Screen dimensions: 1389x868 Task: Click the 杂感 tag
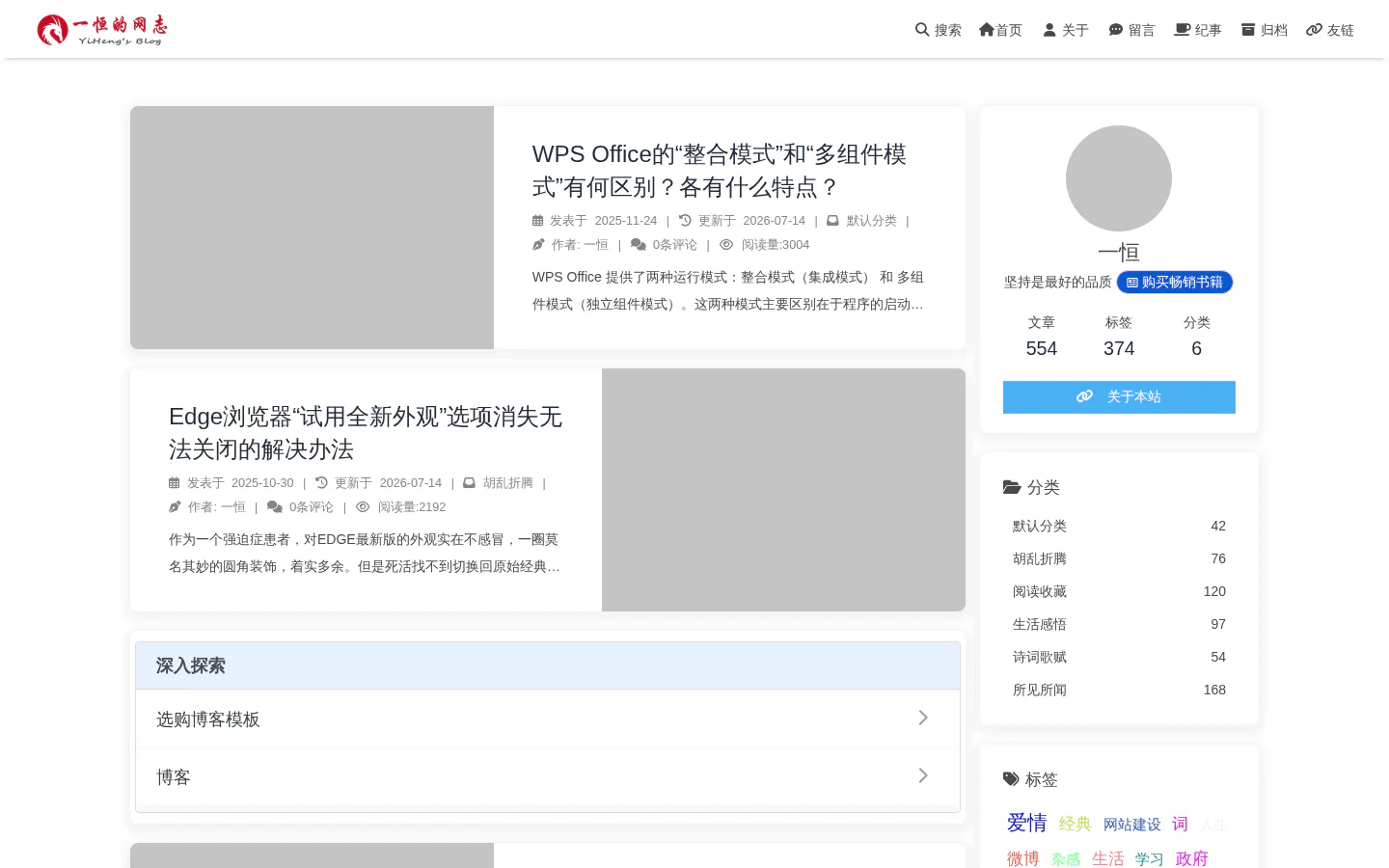pyautogui.click(x=1066, y=859)
